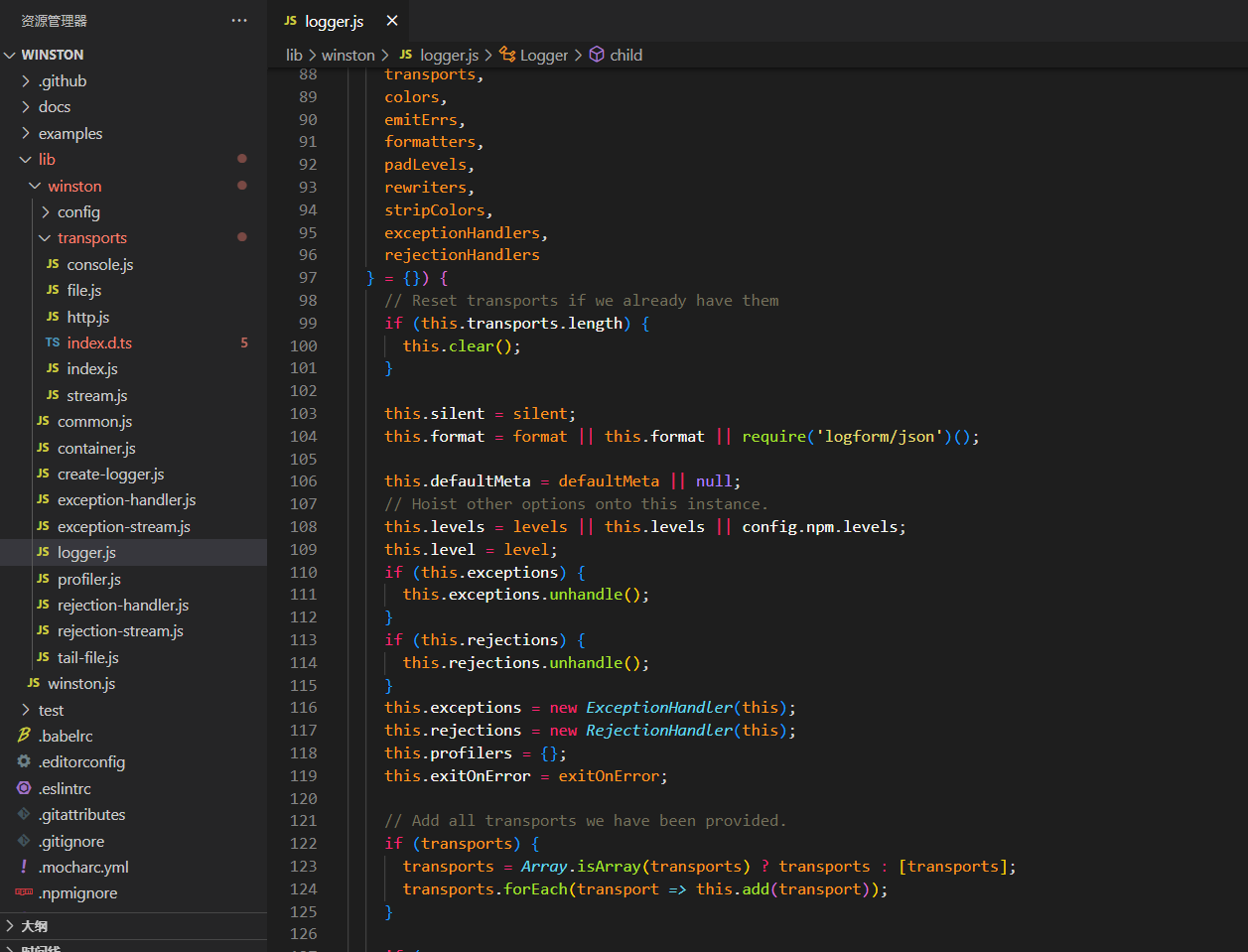Open the .npmignore file
The height and width of the screenshot is (952, 1248).
click(x=77, y=892)
